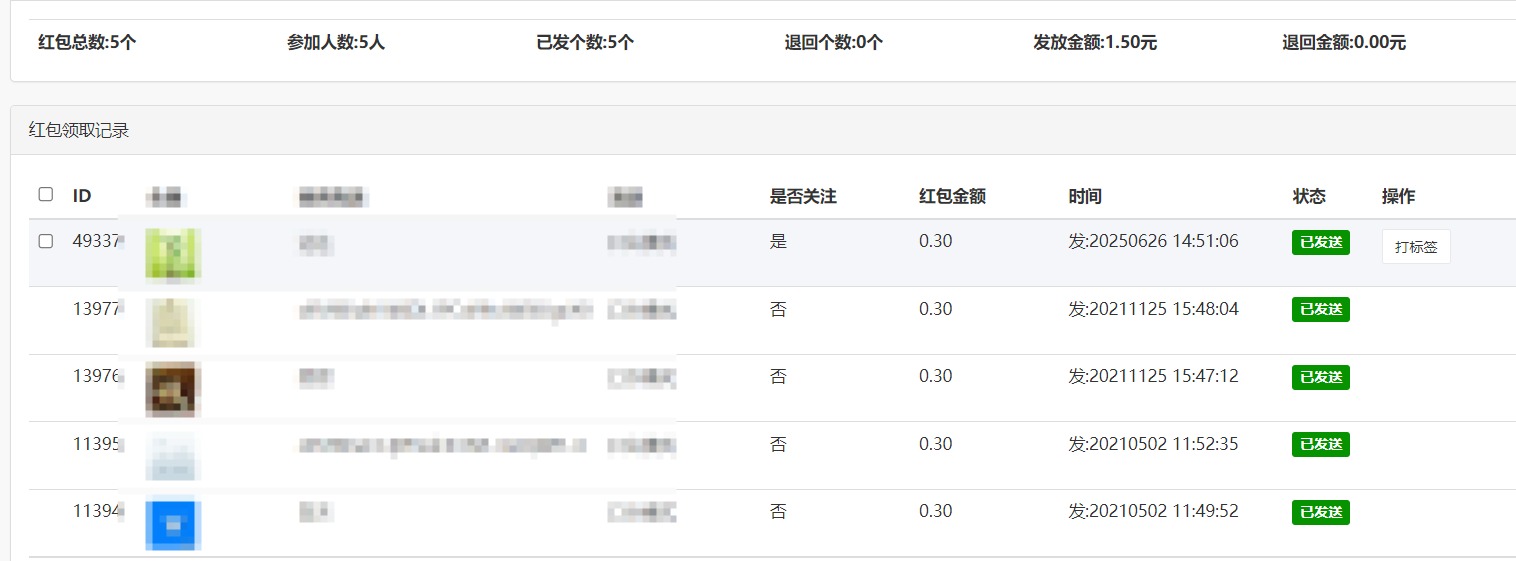This screenshot has width=1516, height=561.
Task: Click the beige avatar in row 13977
Action: point(173,321)
